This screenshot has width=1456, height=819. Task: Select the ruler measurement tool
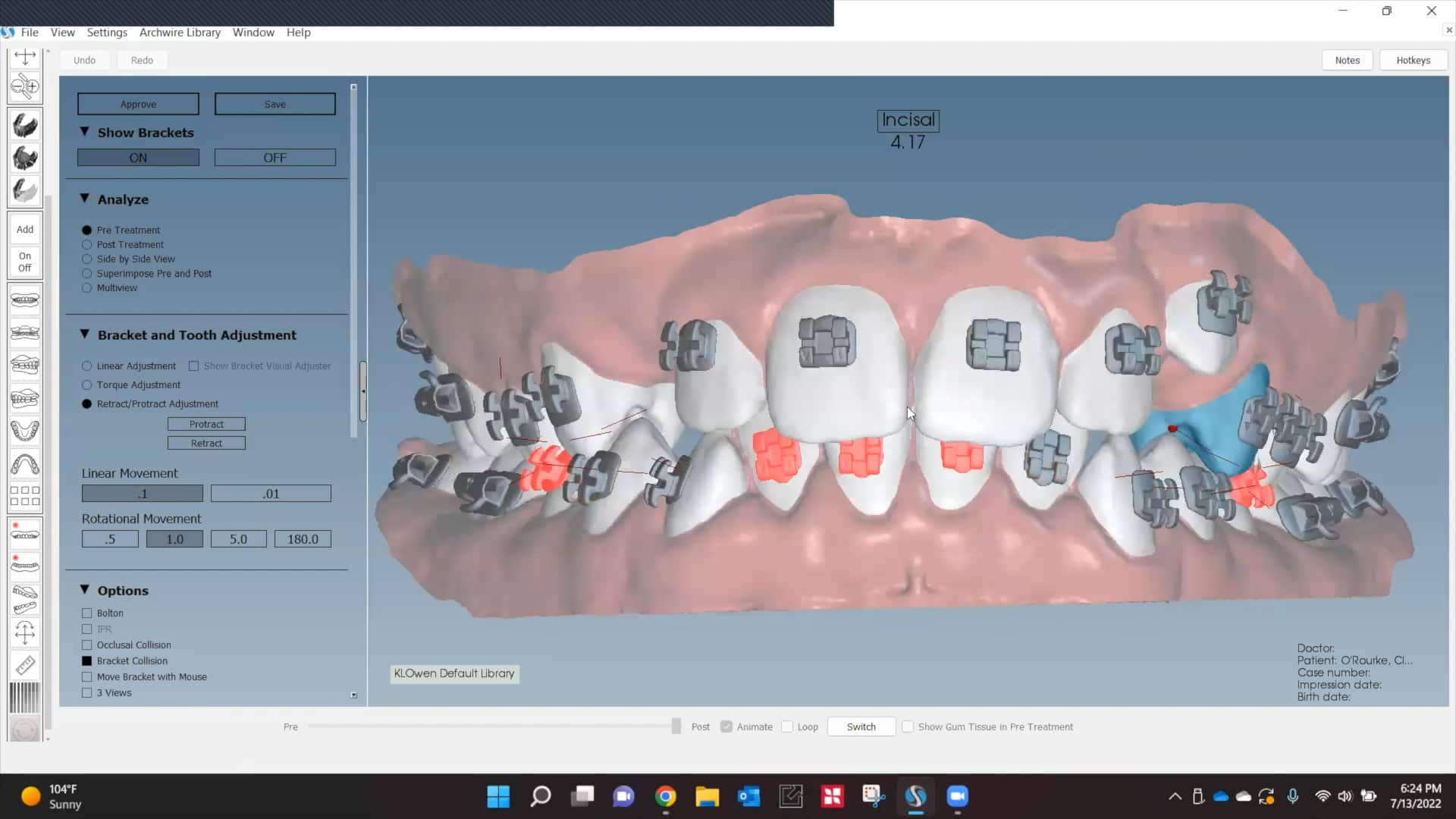coord(24,665)
